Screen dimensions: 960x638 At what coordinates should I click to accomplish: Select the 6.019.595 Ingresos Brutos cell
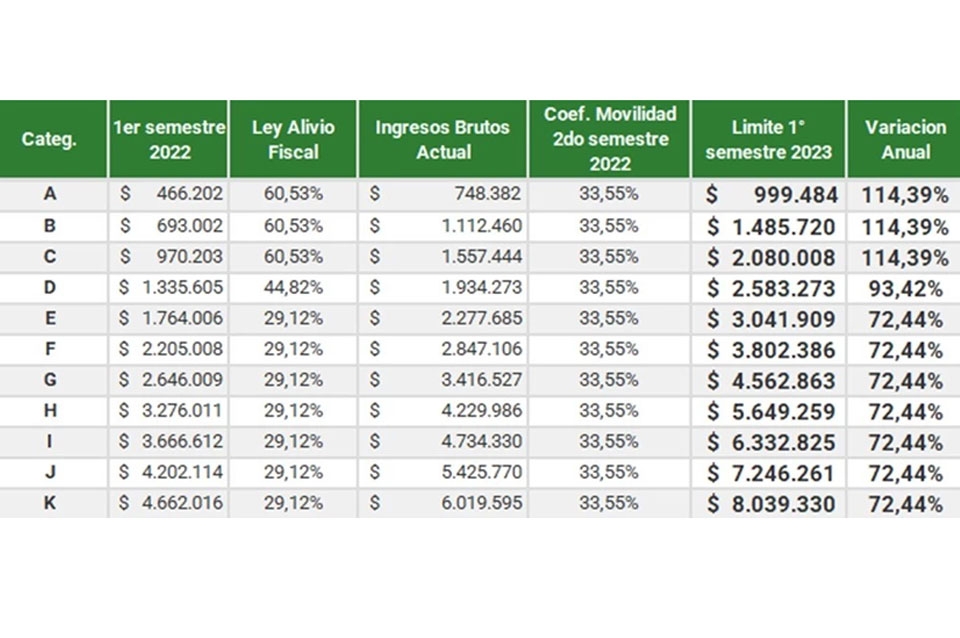[x=480, y=504]
